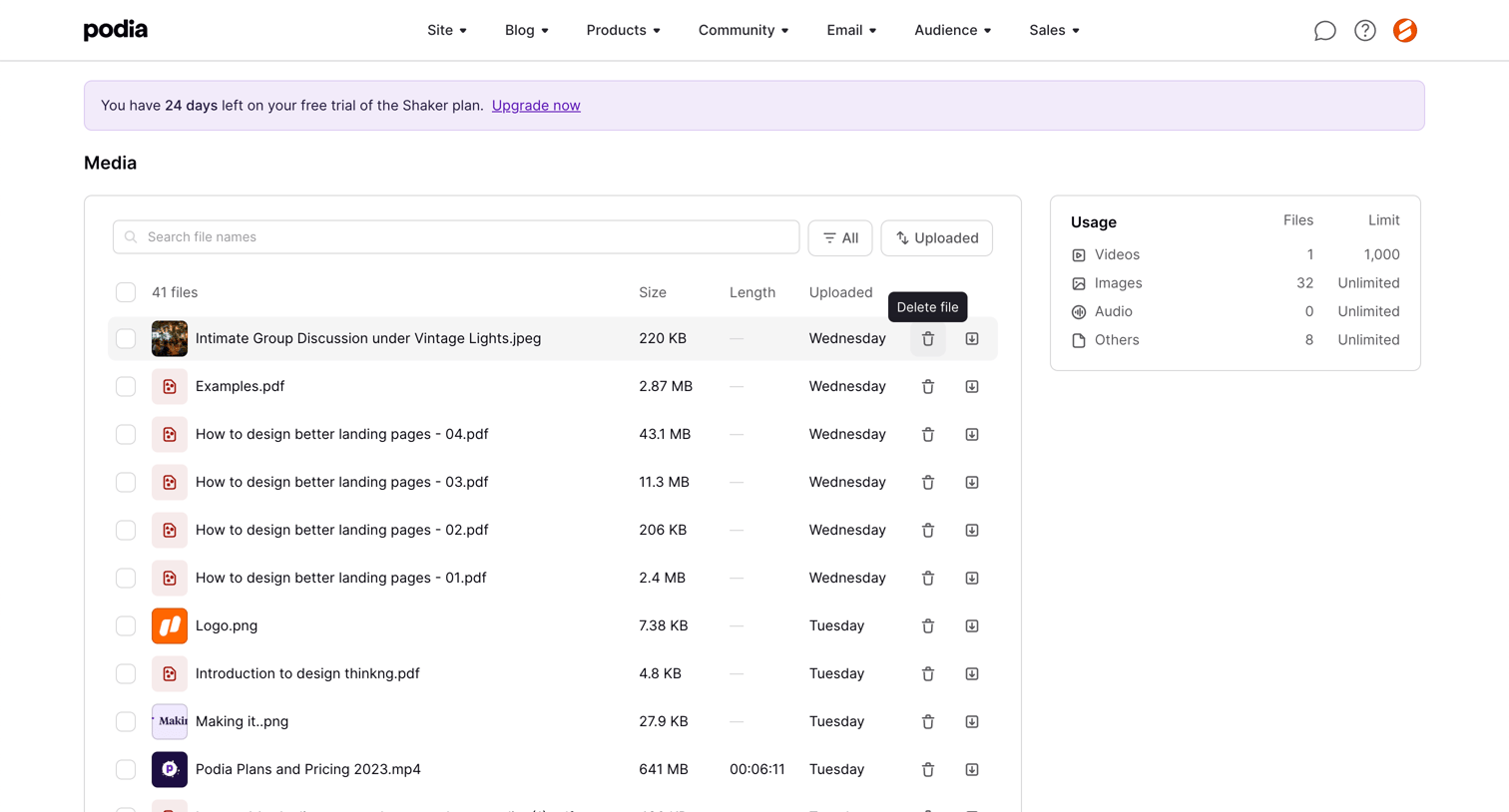Delete Introduction to design thinkng.pdf
Screen dimensions: 1509x812
tap(928, 674)
